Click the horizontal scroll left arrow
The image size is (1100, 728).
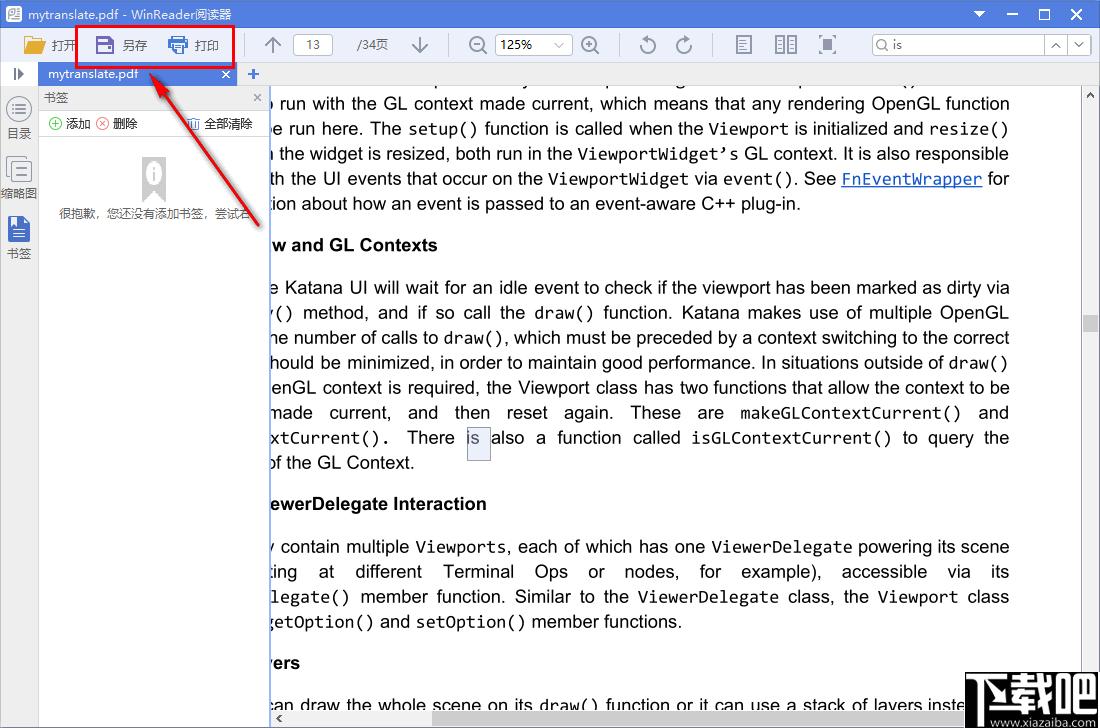[x=279, y=719]
